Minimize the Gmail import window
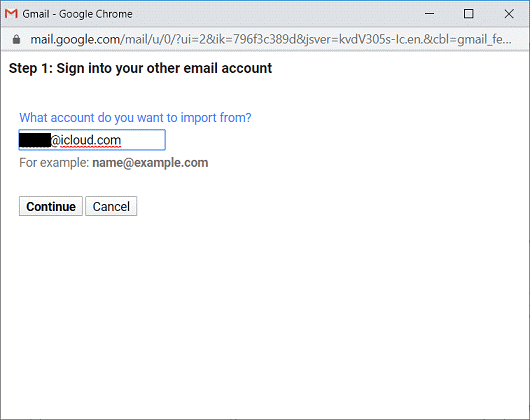This screenshot has width=530, height=420. coord(429,14)
